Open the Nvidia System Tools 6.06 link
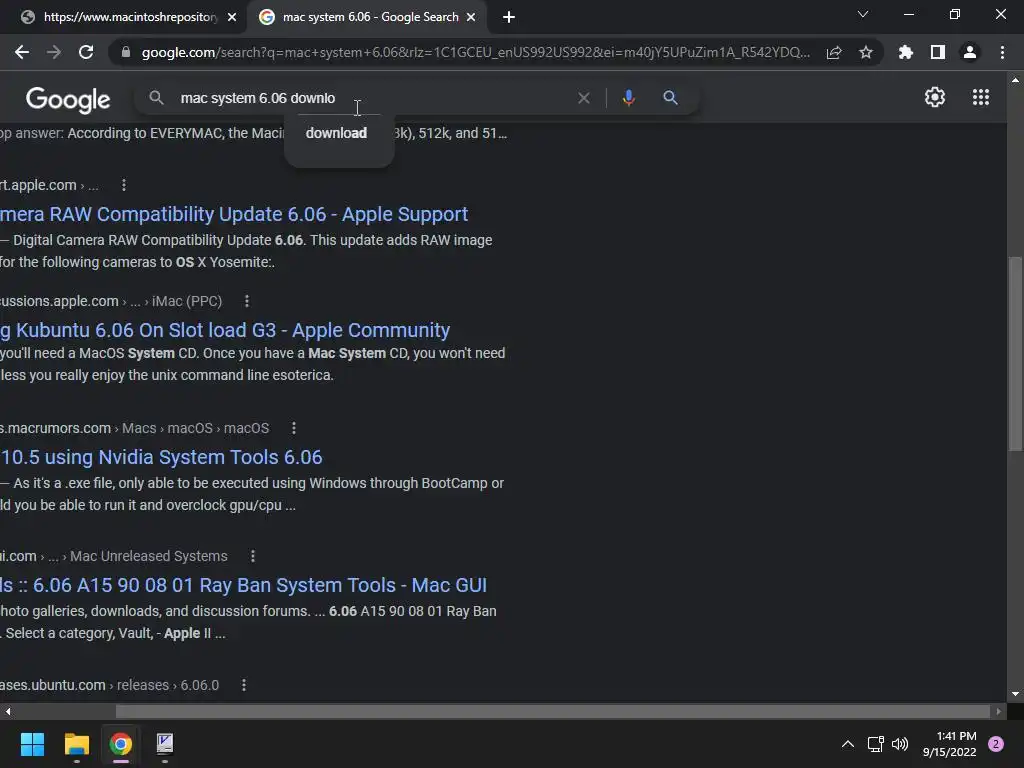This screenshot has height=768, width=1024. point(161,457)
